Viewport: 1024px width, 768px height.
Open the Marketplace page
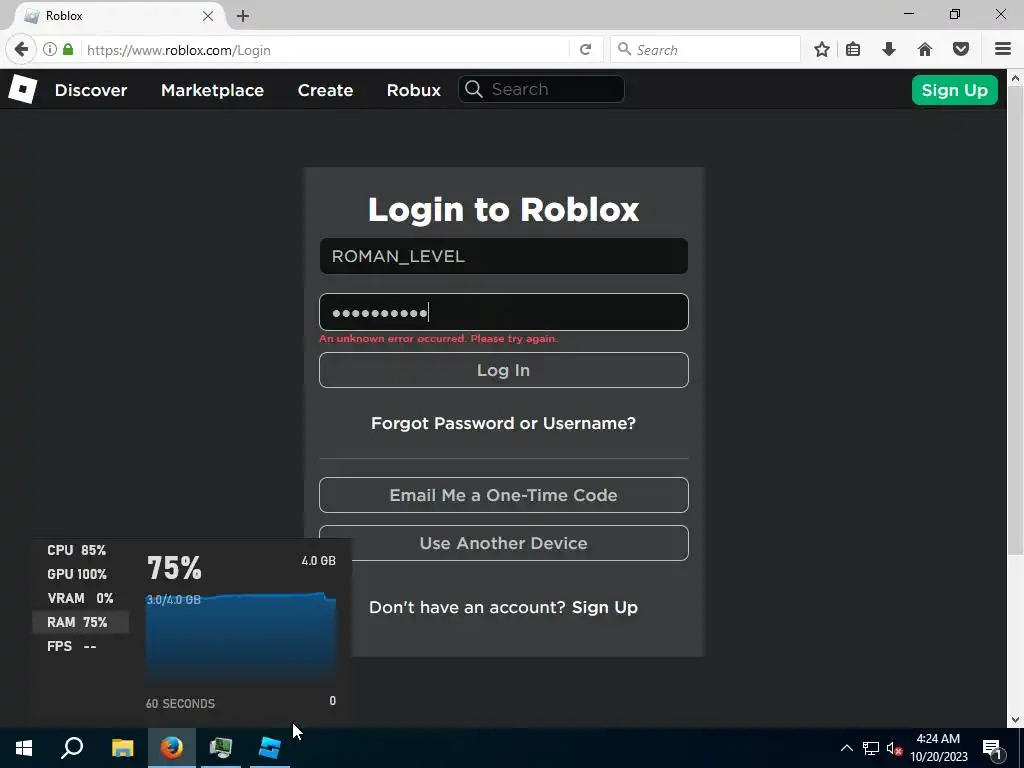(x=212, y=90)
